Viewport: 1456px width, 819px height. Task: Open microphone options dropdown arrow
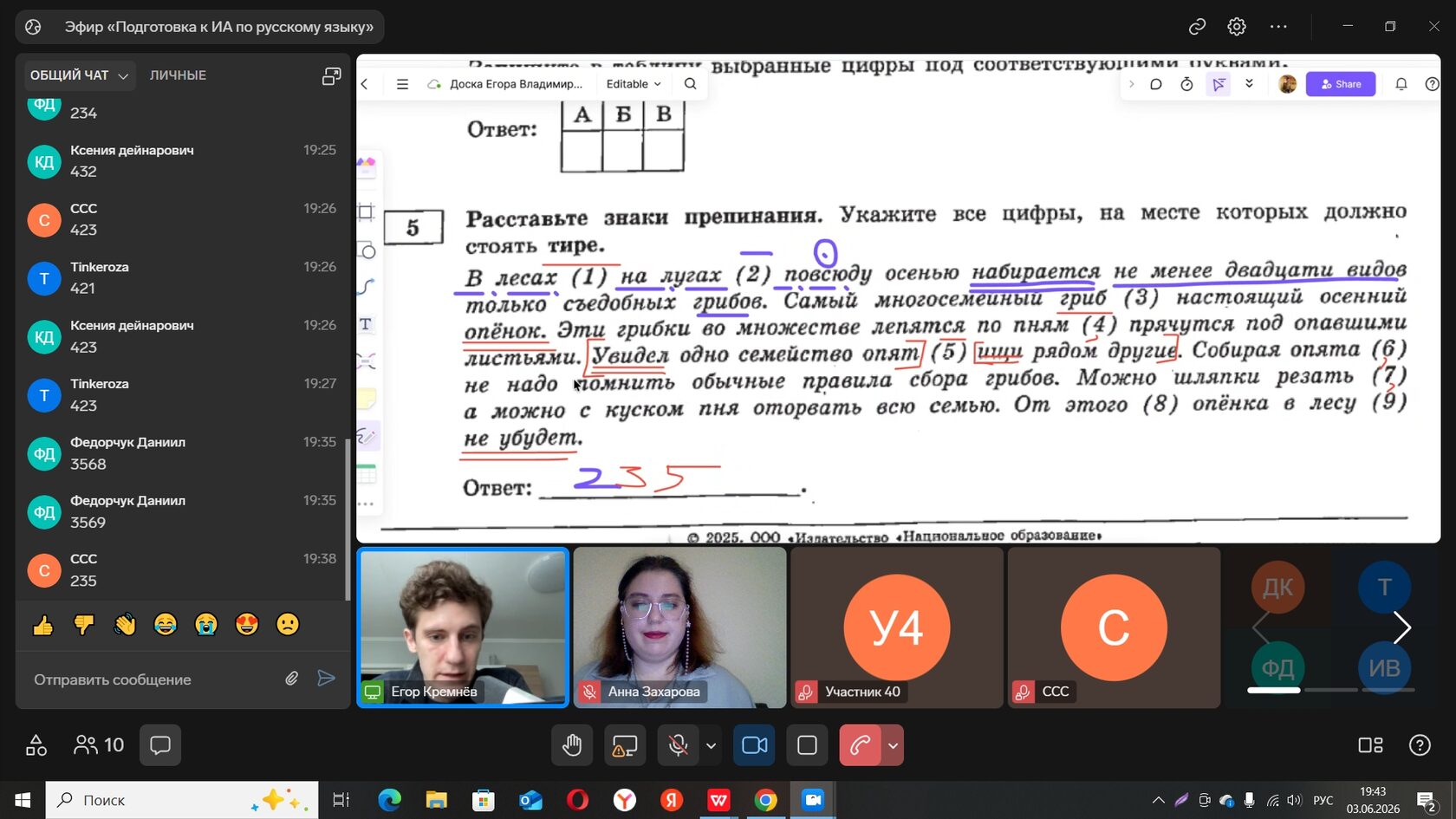point(711,745)
